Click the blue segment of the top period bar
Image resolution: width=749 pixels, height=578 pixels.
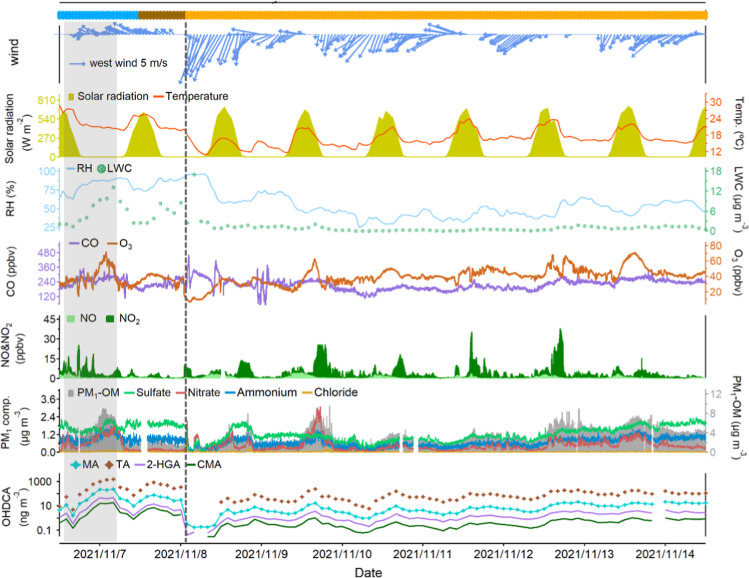click(98, 15)
